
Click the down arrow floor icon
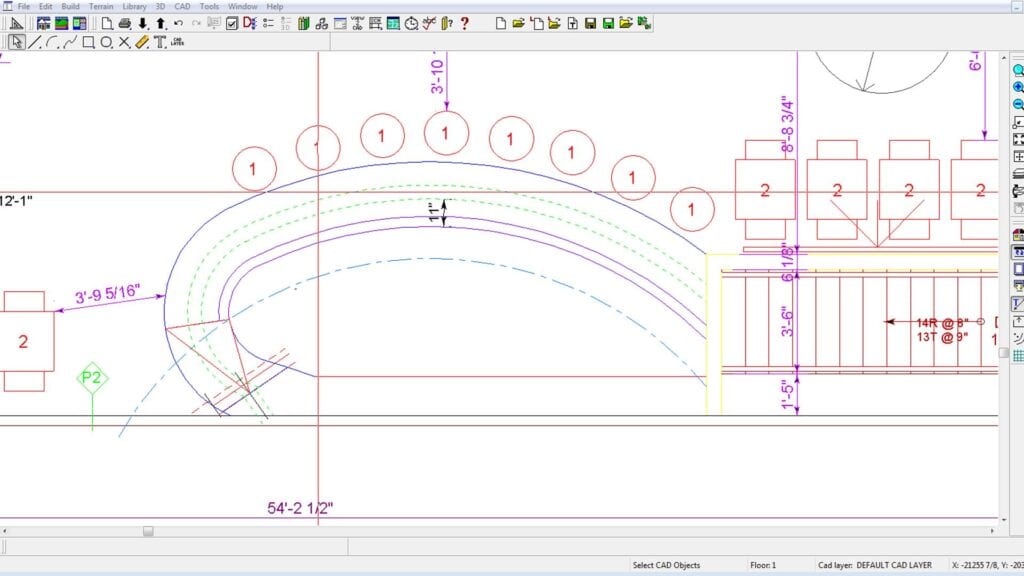(143, 24)
